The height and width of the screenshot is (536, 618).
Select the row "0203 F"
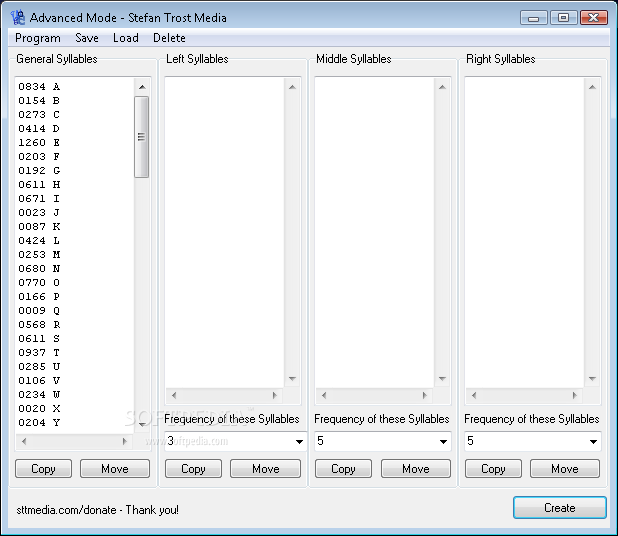(x=39, y=156)
